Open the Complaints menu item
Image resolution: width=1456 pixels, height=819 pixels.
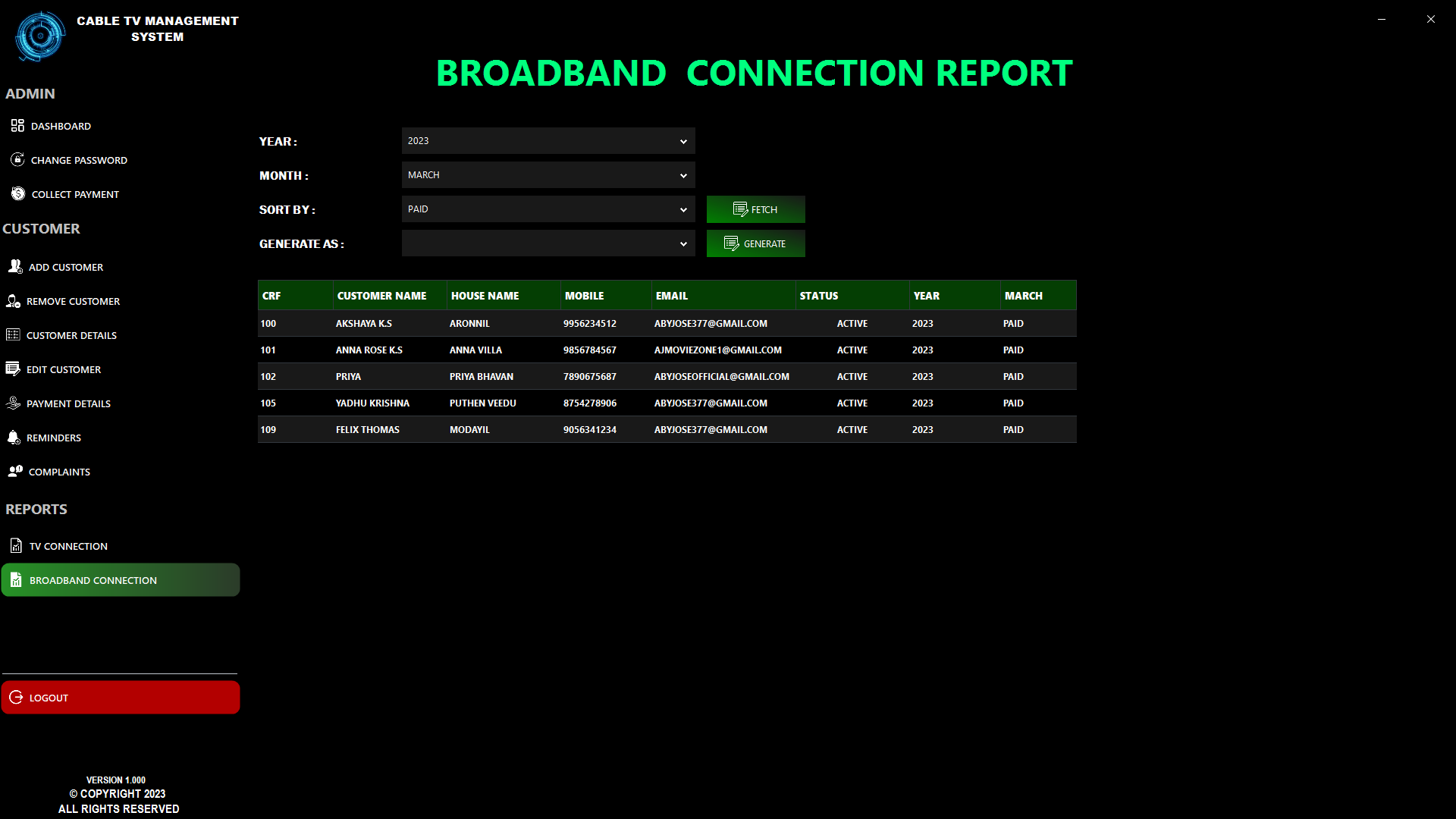[60, 472]
